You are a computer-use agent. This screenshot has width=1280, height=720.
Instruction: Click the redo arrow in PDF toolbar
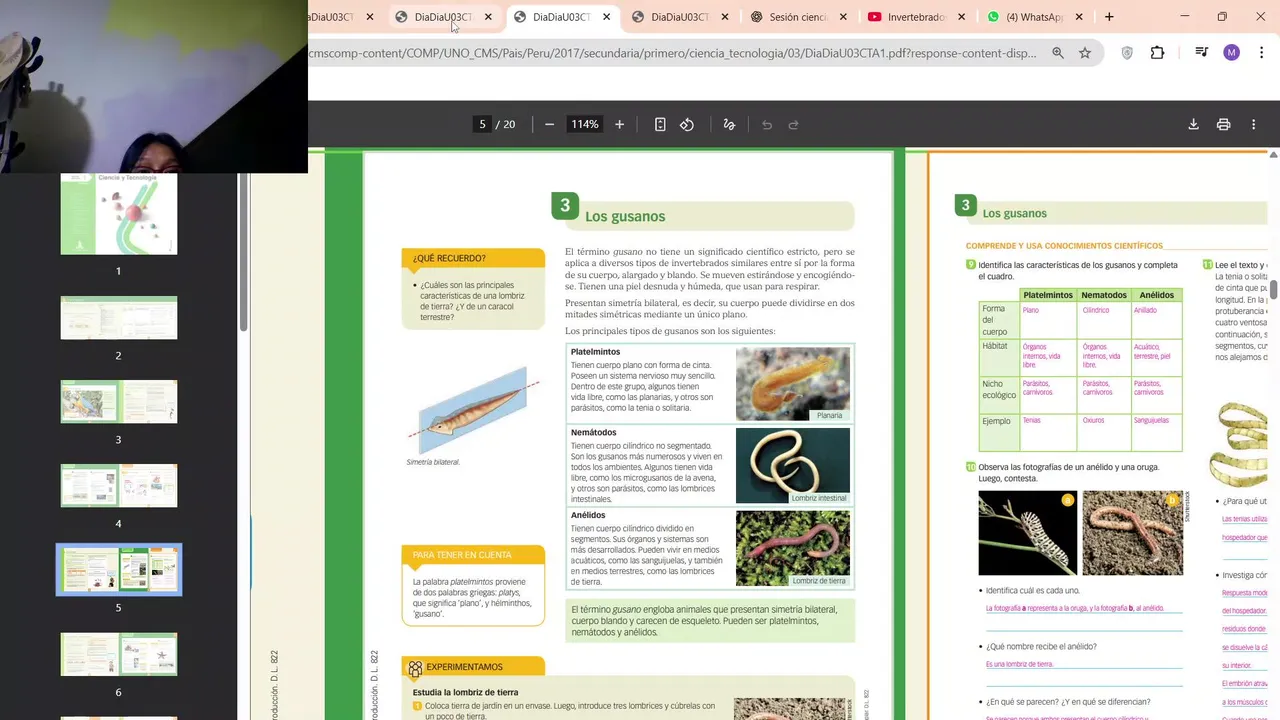(x=794, y=124)
